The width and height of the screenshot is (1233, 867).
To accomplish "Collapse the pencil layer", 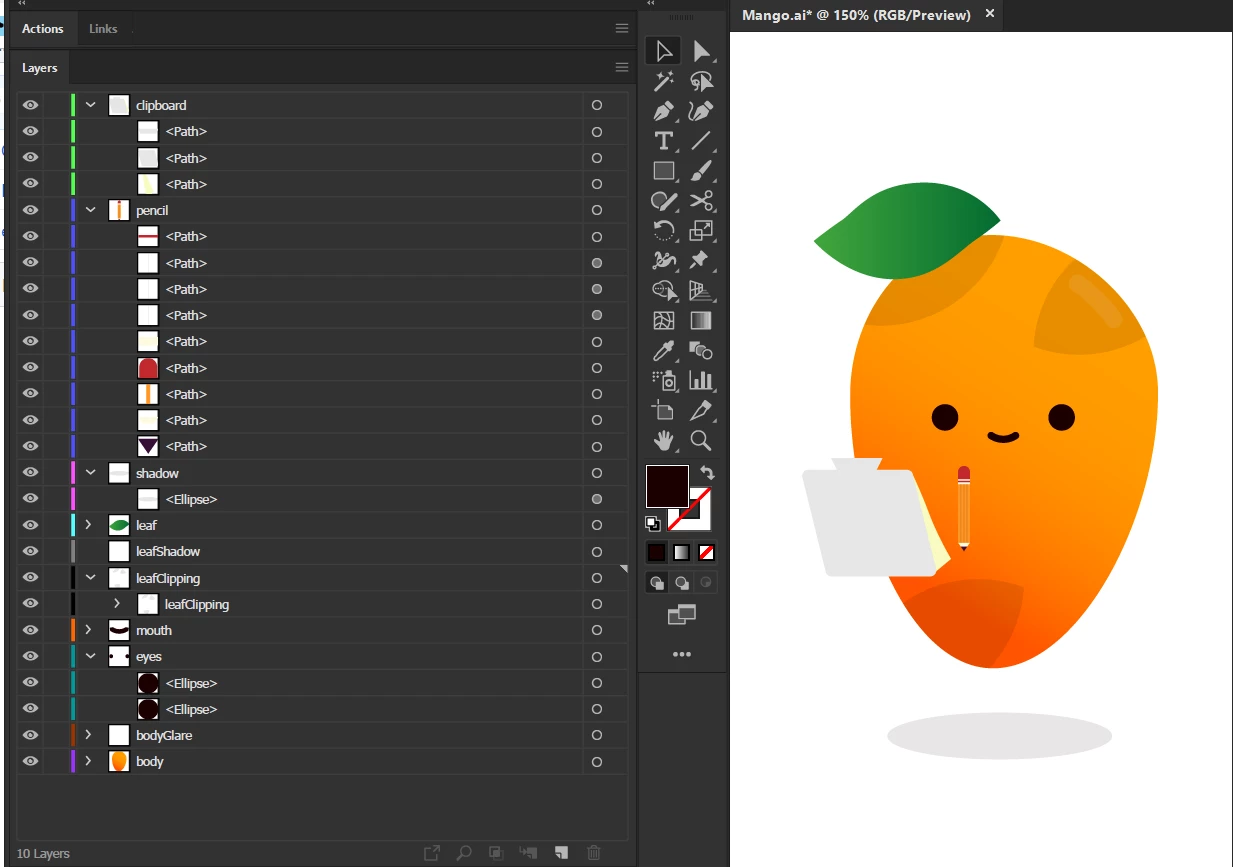I will click(x=91, y=210).
